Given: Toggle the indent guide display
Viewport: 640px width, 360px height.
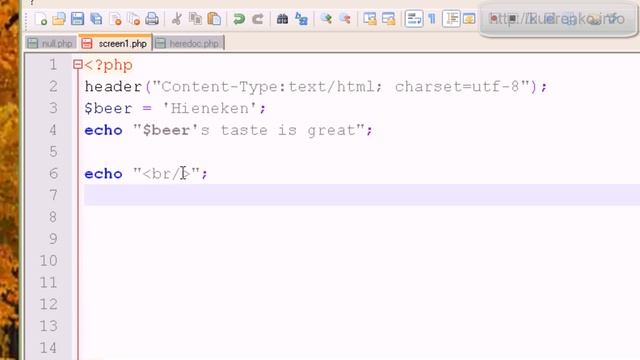Looking at the screenshot, I should (451, 19).
